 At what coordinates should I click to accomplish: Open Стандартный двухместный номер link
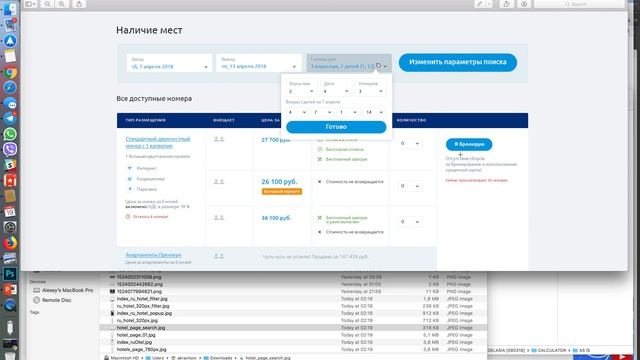[158, 142]
